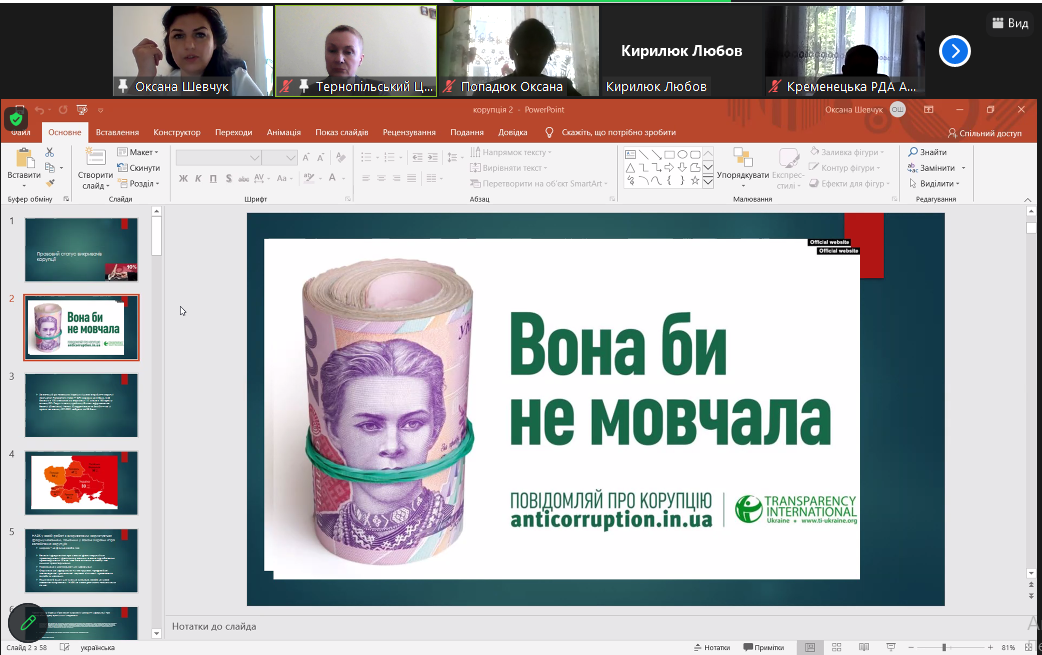This screenshot has width=1042, height=655.
Task: Click Примітки comments button in status bar
Action: pos(764,647)
